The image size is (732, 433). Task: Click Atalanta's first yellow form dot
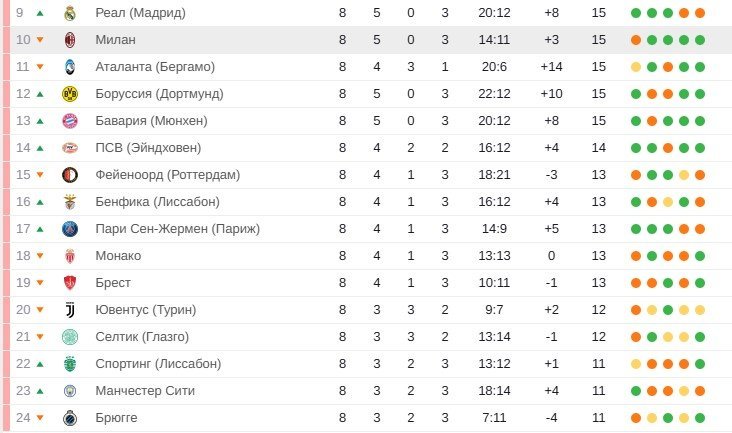pyautogui.click(x=636, y=67)
